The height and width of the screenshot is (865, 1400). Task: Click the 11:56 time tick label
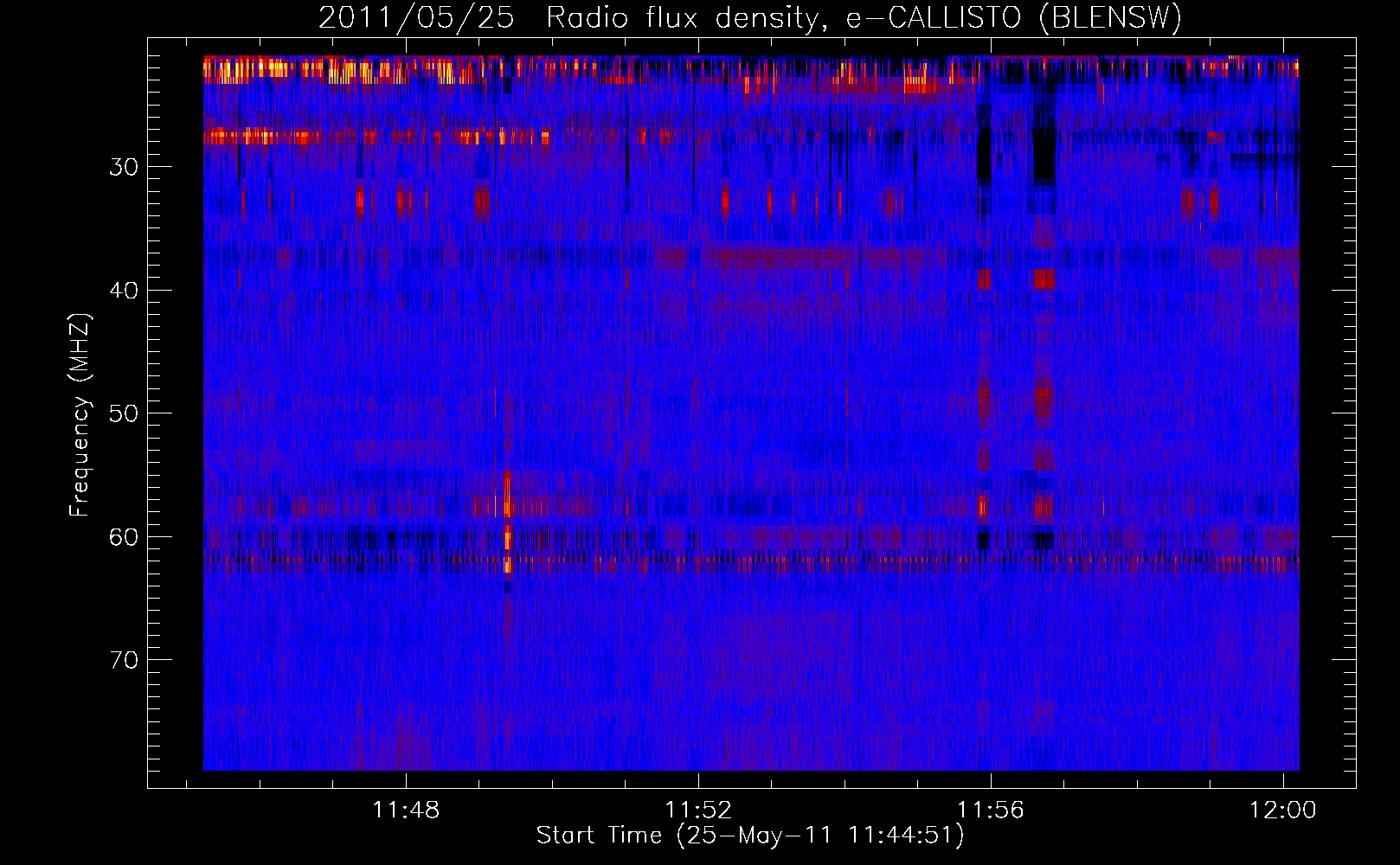(x=991, y=810)
